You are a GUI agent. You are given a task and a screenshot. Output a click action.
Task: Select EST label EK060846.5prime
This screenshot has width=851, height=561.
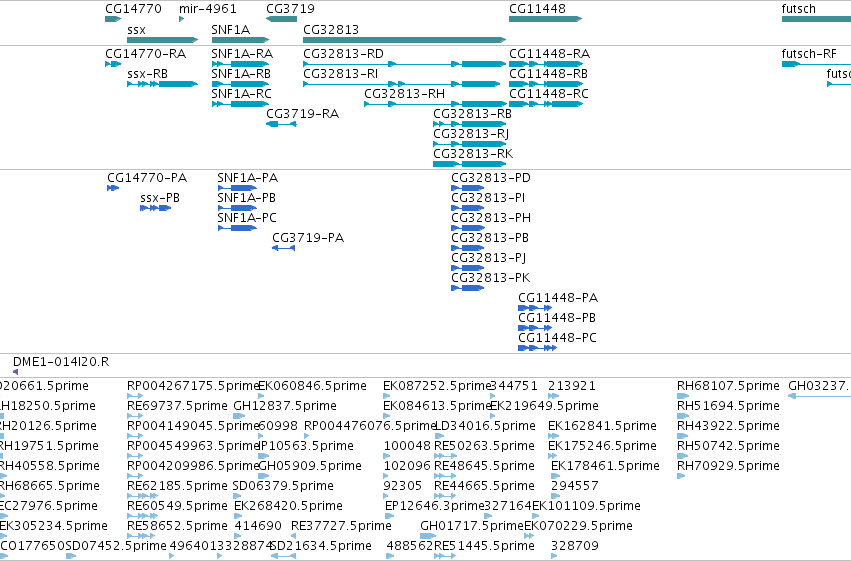313,386
